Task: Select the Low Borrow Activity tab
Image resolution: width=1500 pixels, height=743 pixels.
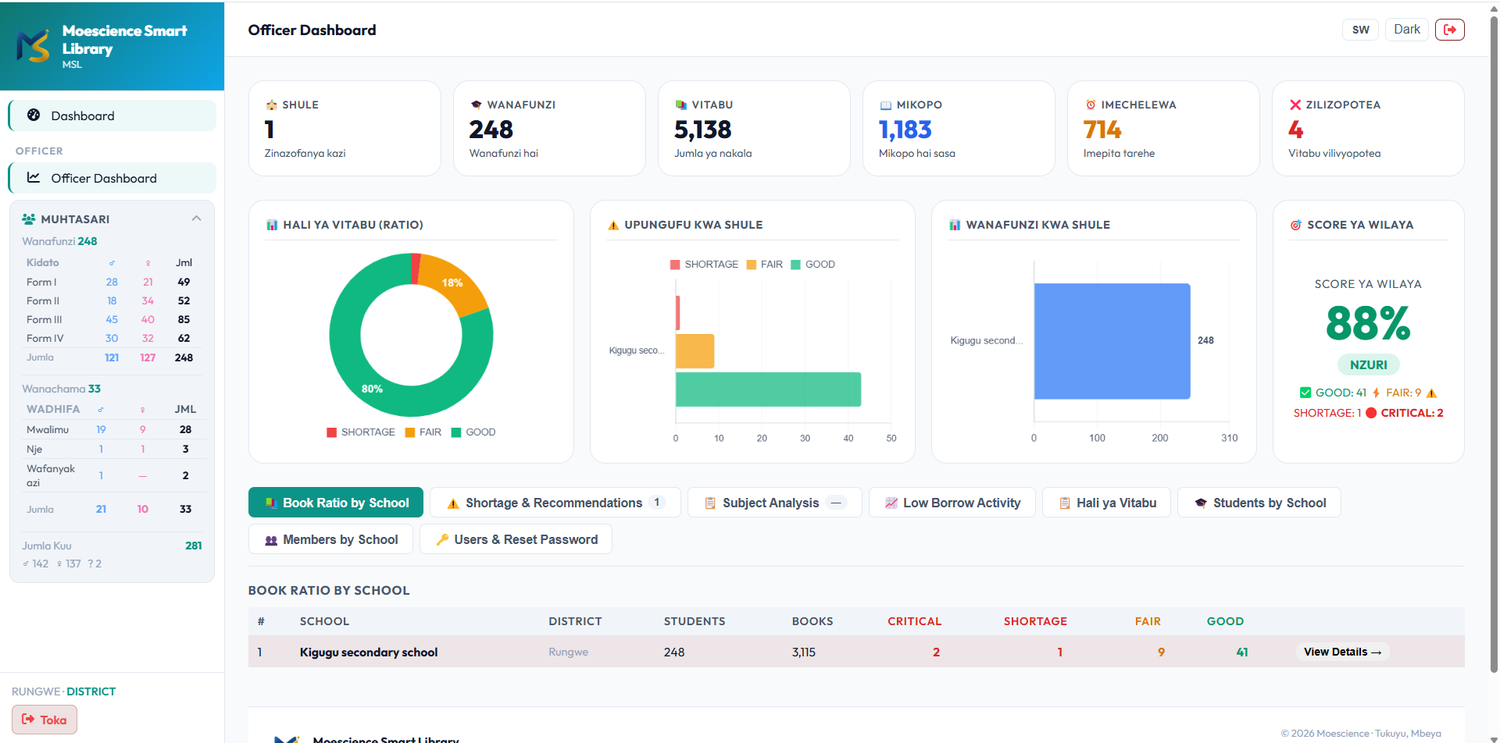Action: 952,503
